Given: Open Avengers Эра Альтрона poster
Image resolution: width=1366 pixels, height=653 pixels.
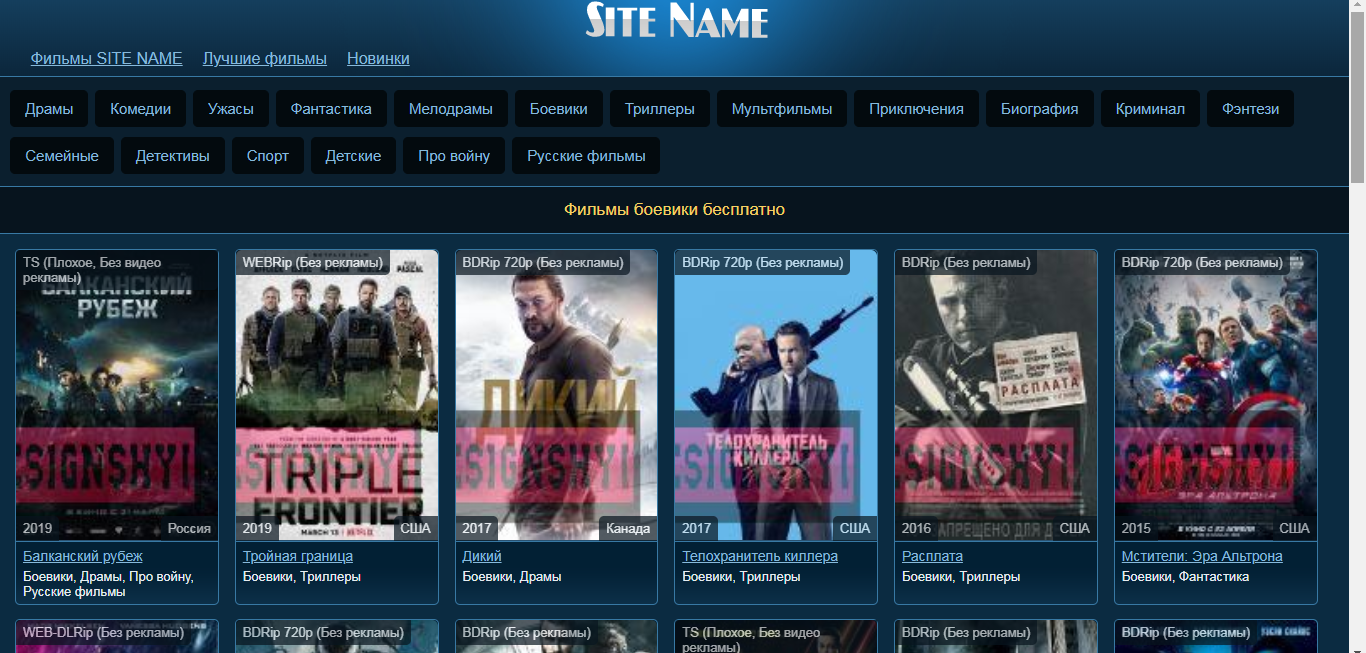Looking at the screenshot, I should tap(1216, 395).
